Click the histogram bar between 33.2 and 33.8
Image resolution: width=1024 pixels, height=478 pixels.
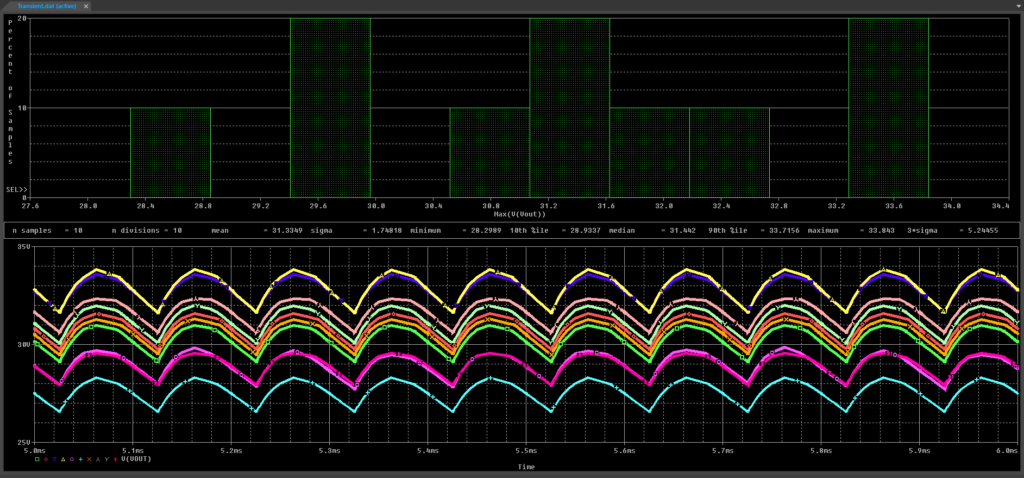pos(888,108)
